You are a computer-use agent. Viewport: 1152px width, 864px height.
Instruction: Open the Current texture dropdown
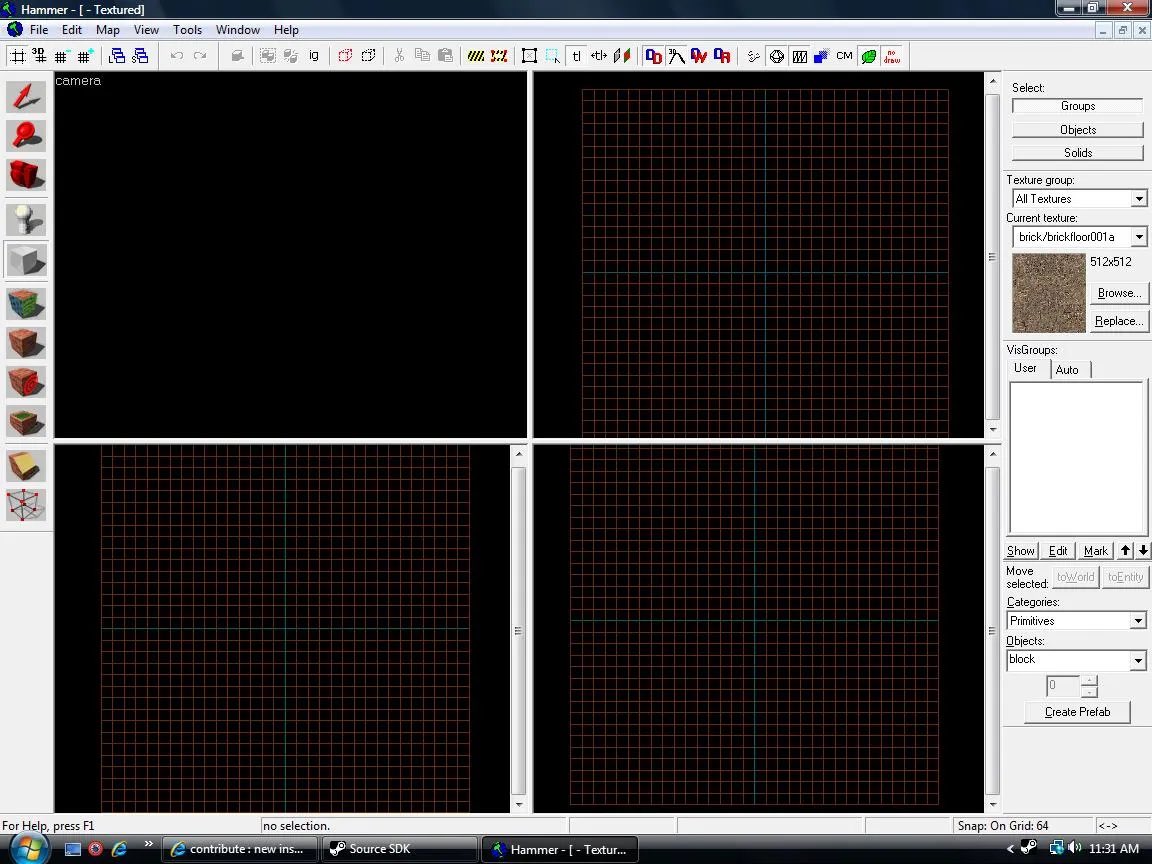(x=1138, y=237)
